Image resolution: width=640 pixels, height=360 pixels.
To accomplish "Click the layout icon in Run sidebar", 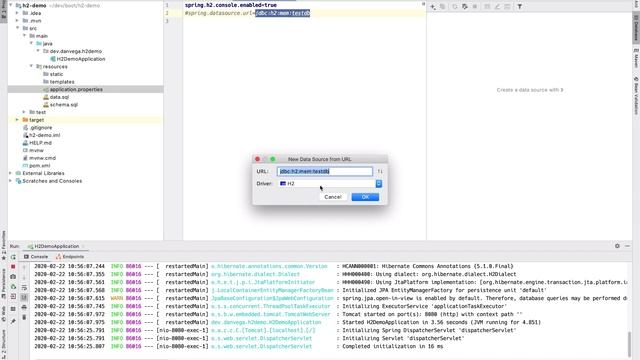I will (13, 309).
